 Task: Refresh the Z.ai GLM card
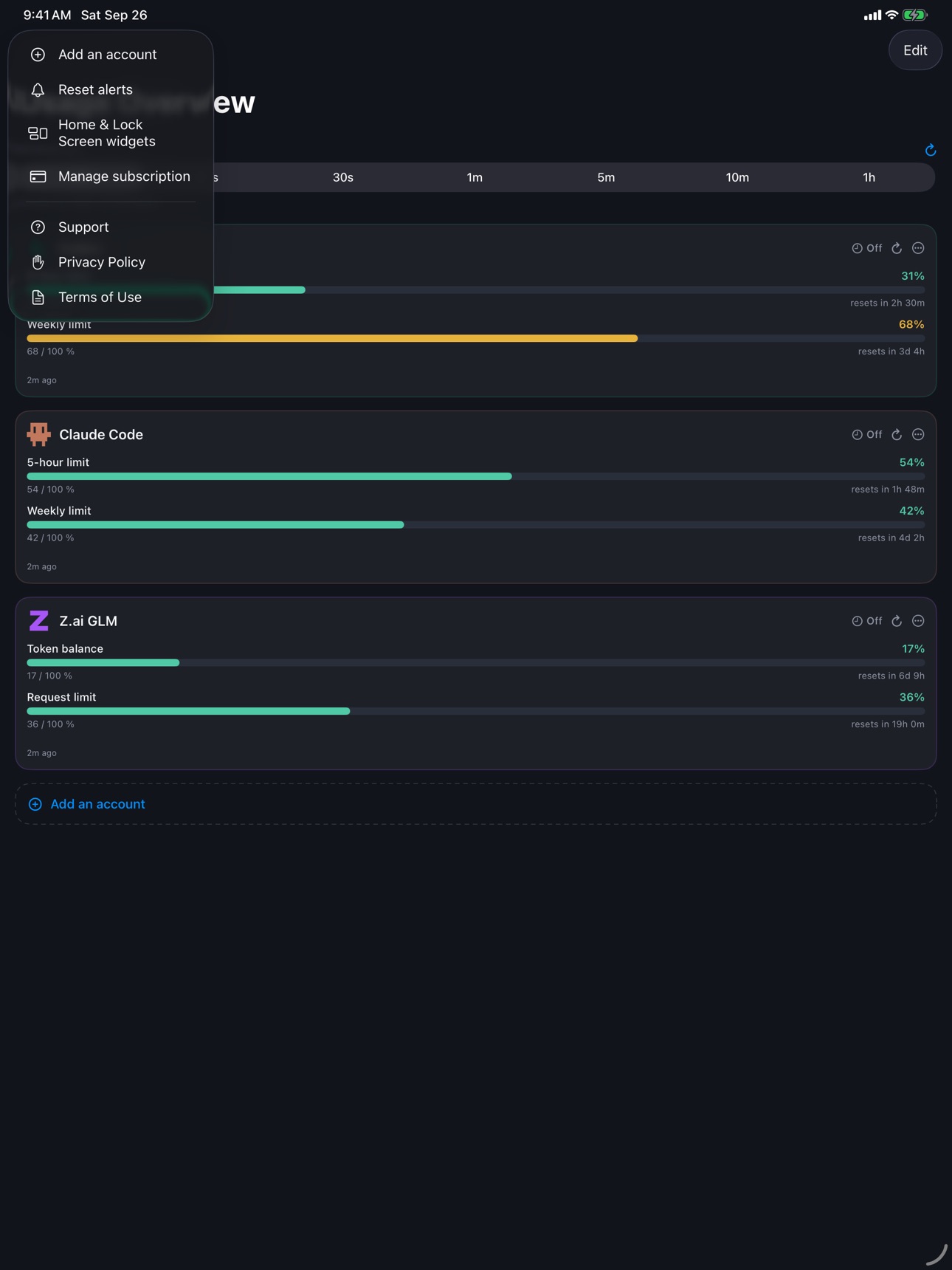click(x=897, y=621)
